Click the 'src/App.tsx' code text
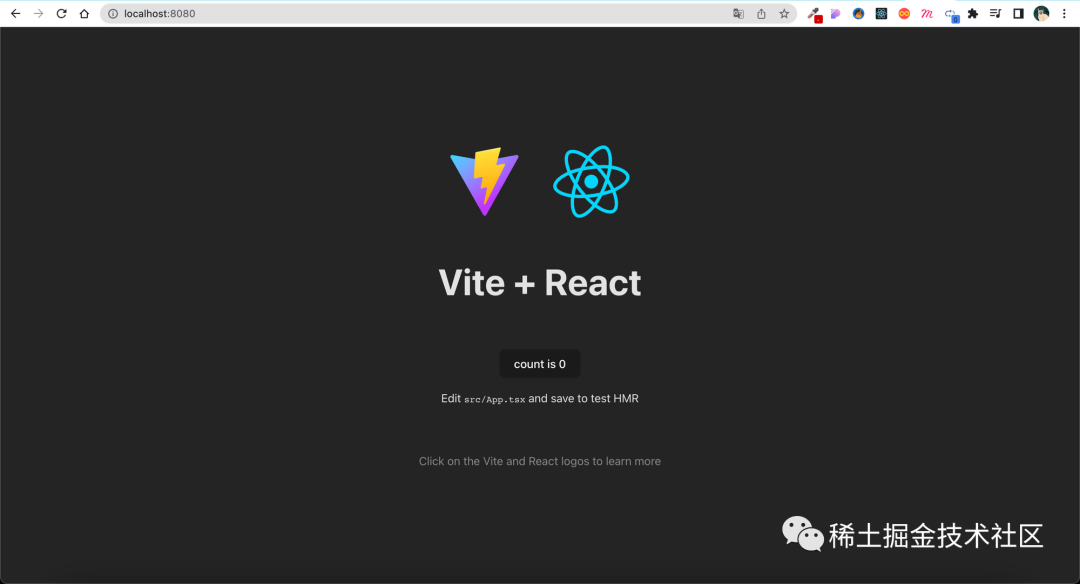Viewport: 1080px width, 584px height. [x=495, y=399]
